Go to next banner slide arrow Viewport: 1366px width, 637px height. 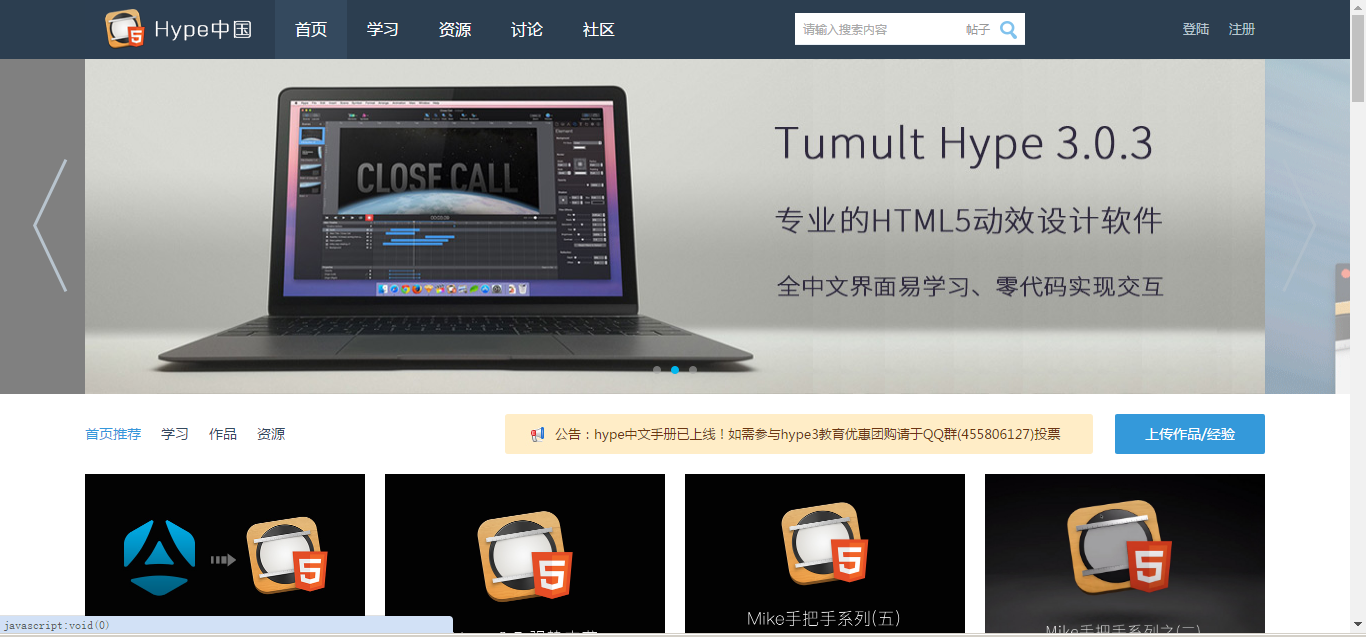(x=1300, y=226)
